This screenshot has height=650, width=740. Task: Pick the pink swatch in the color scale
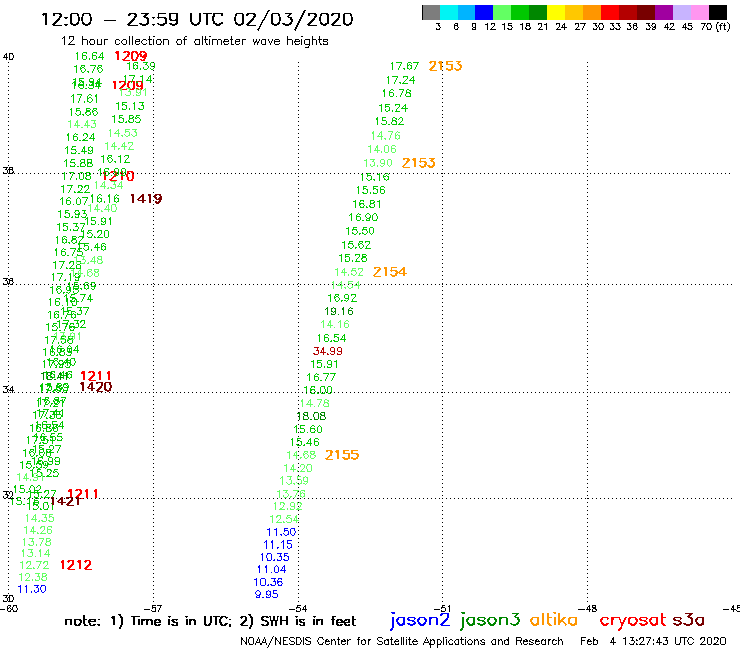coord(700,12)
